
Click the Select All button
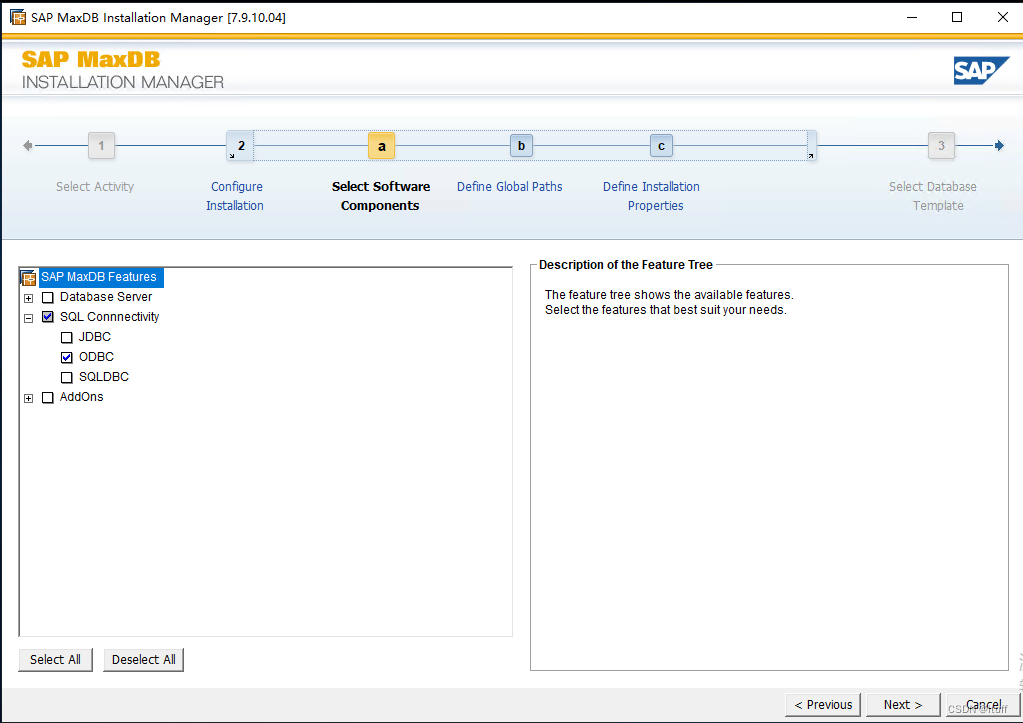55,659
